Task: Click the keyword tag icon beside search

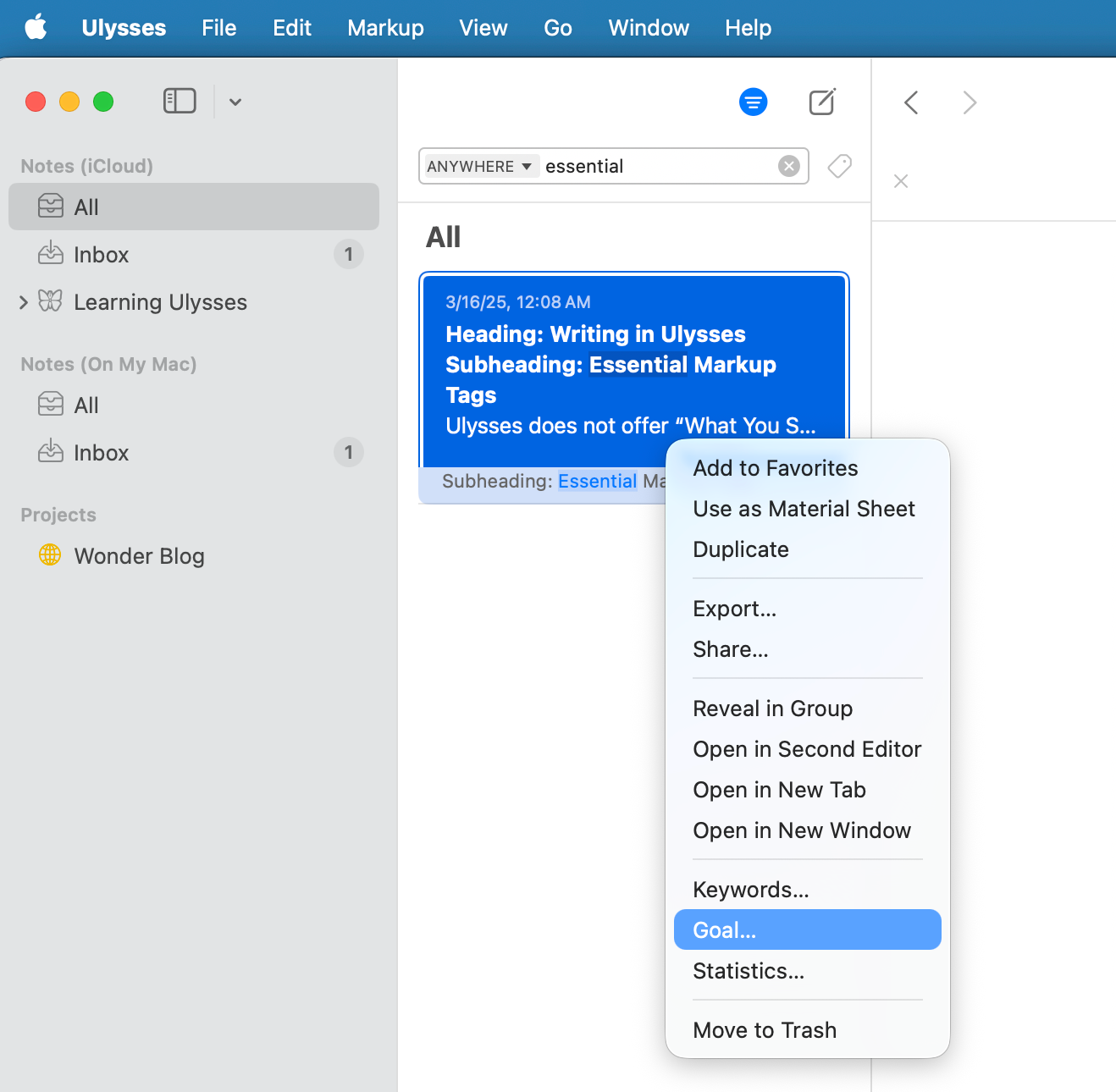Action: click(839, 166)
